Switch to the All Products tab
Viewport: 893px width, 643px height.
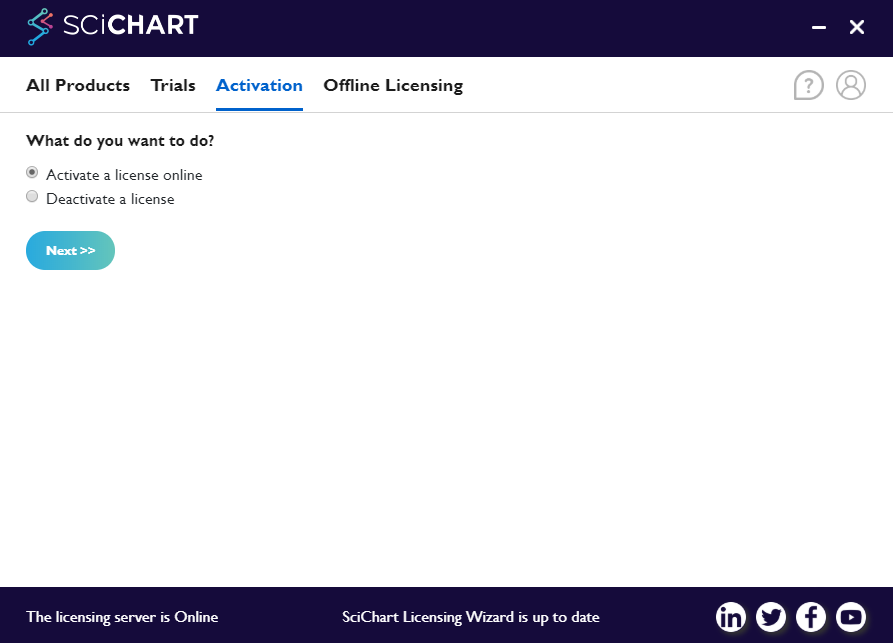(77, 85)
